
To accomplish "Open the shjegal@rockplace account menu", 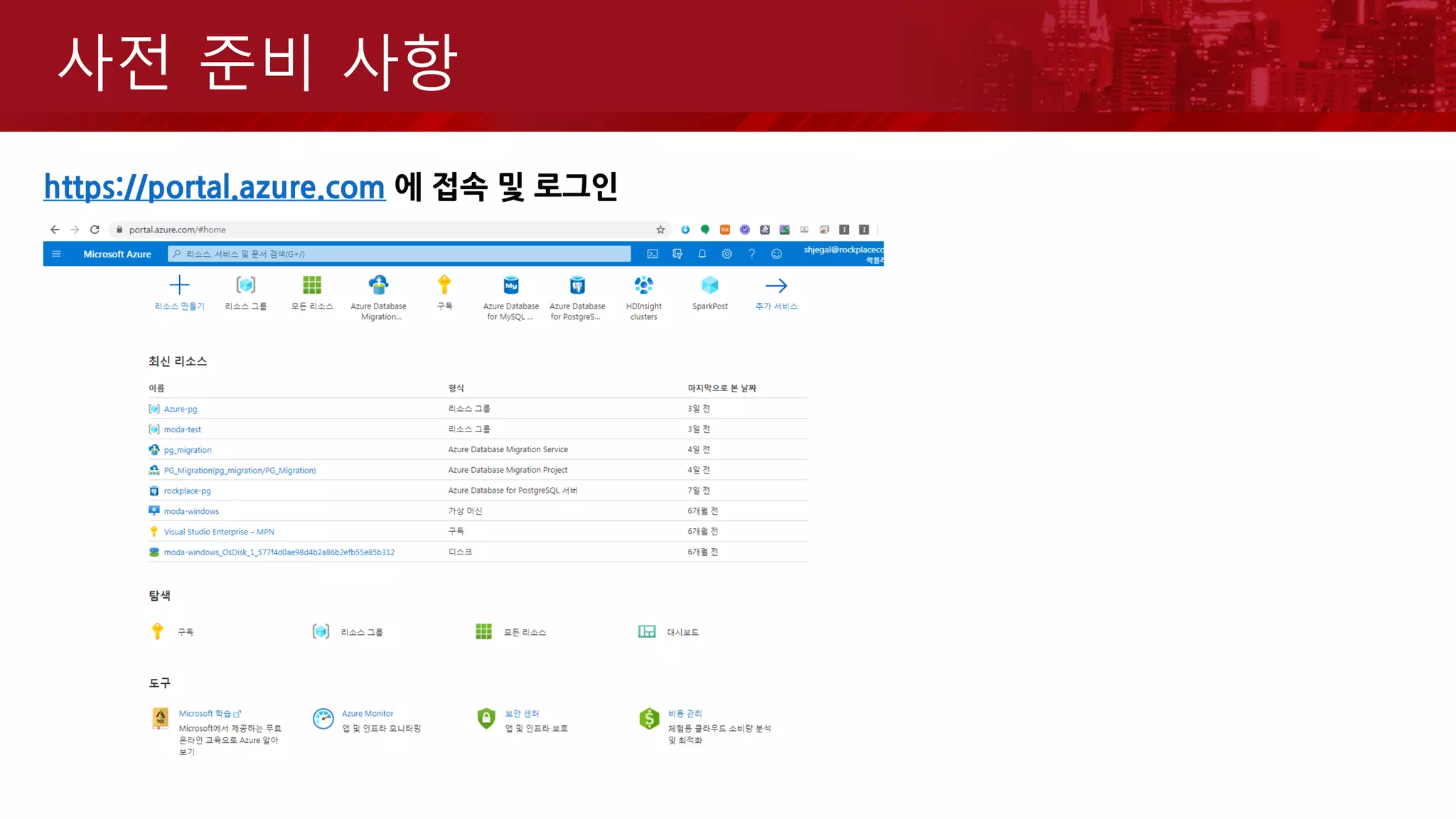I will tap(843, 255).
